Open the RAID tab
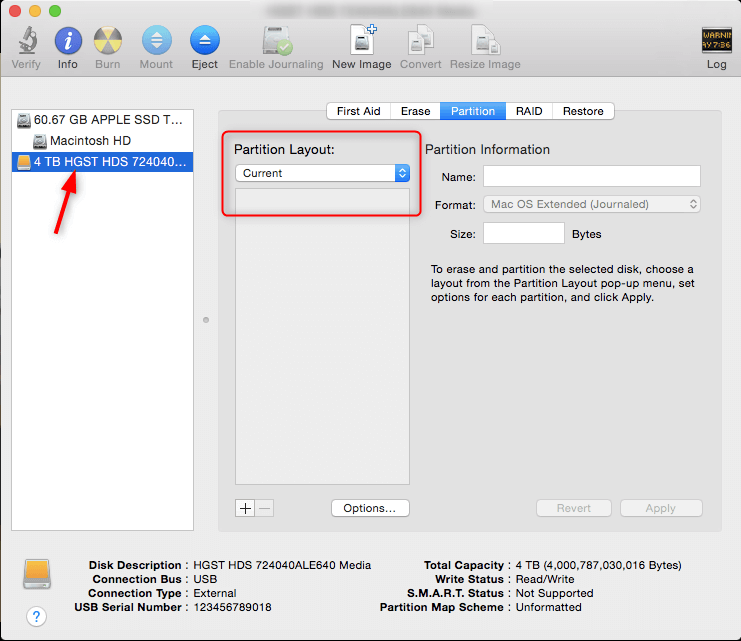 pos(529,111)
